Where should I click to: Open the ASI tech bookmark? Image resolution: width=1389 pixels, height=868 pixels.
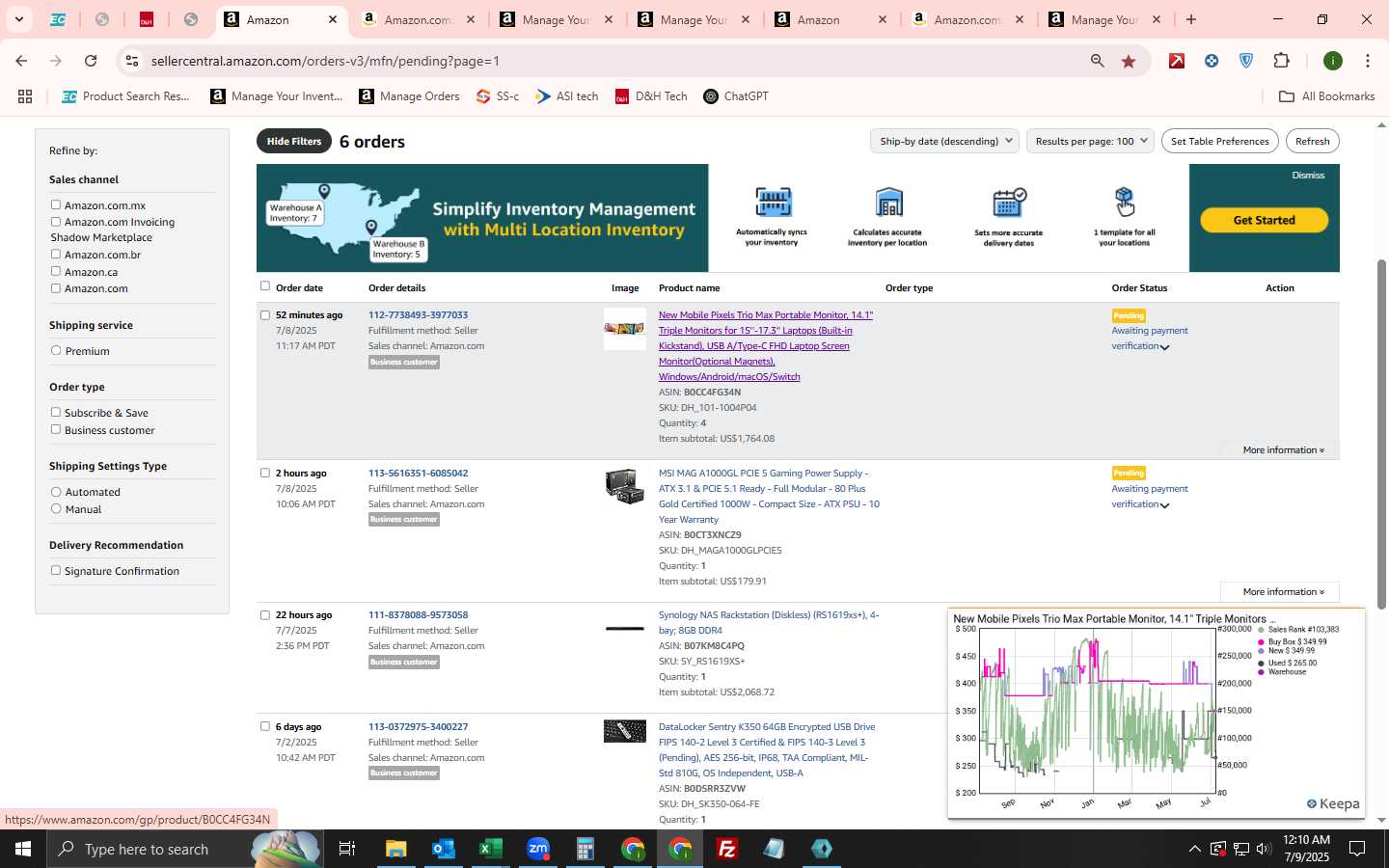567,96
